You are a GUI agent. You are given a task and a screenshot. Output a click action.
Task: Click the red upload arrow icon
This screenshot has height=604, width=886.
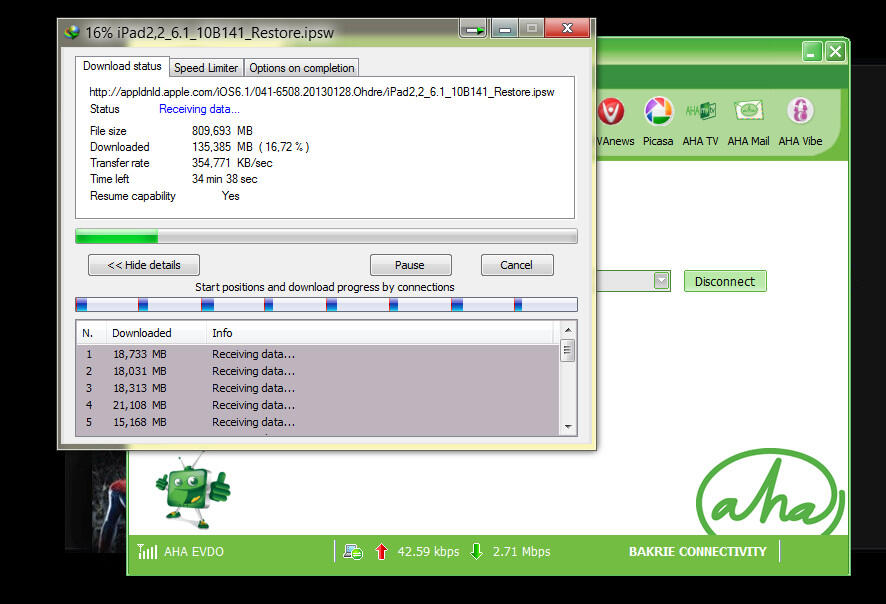point(381,551)
